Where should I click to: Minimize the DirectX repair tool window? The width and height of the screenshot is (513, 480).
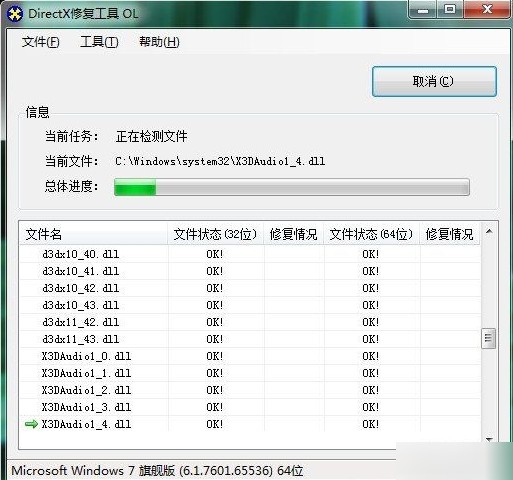coord(423,10)
